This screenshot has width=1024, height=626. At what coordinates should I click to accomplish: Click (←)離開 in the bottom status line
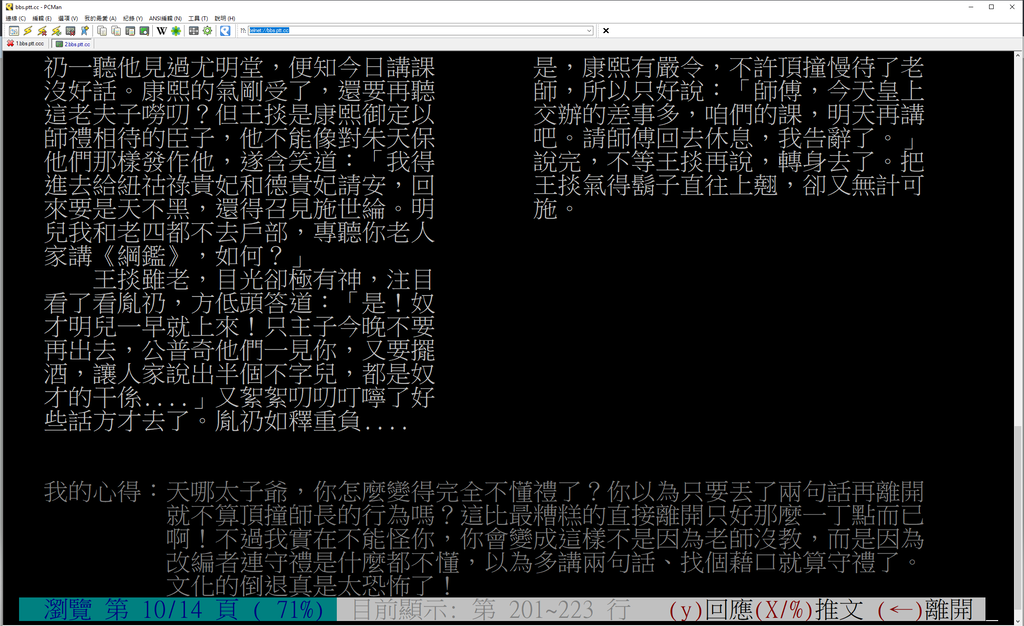[925, 610]
